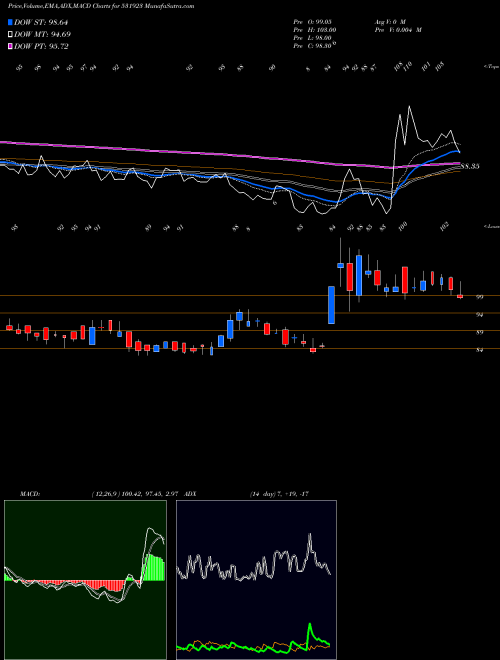
Task: Click the '<Lows' row label
Action: [x=491, y=226]
